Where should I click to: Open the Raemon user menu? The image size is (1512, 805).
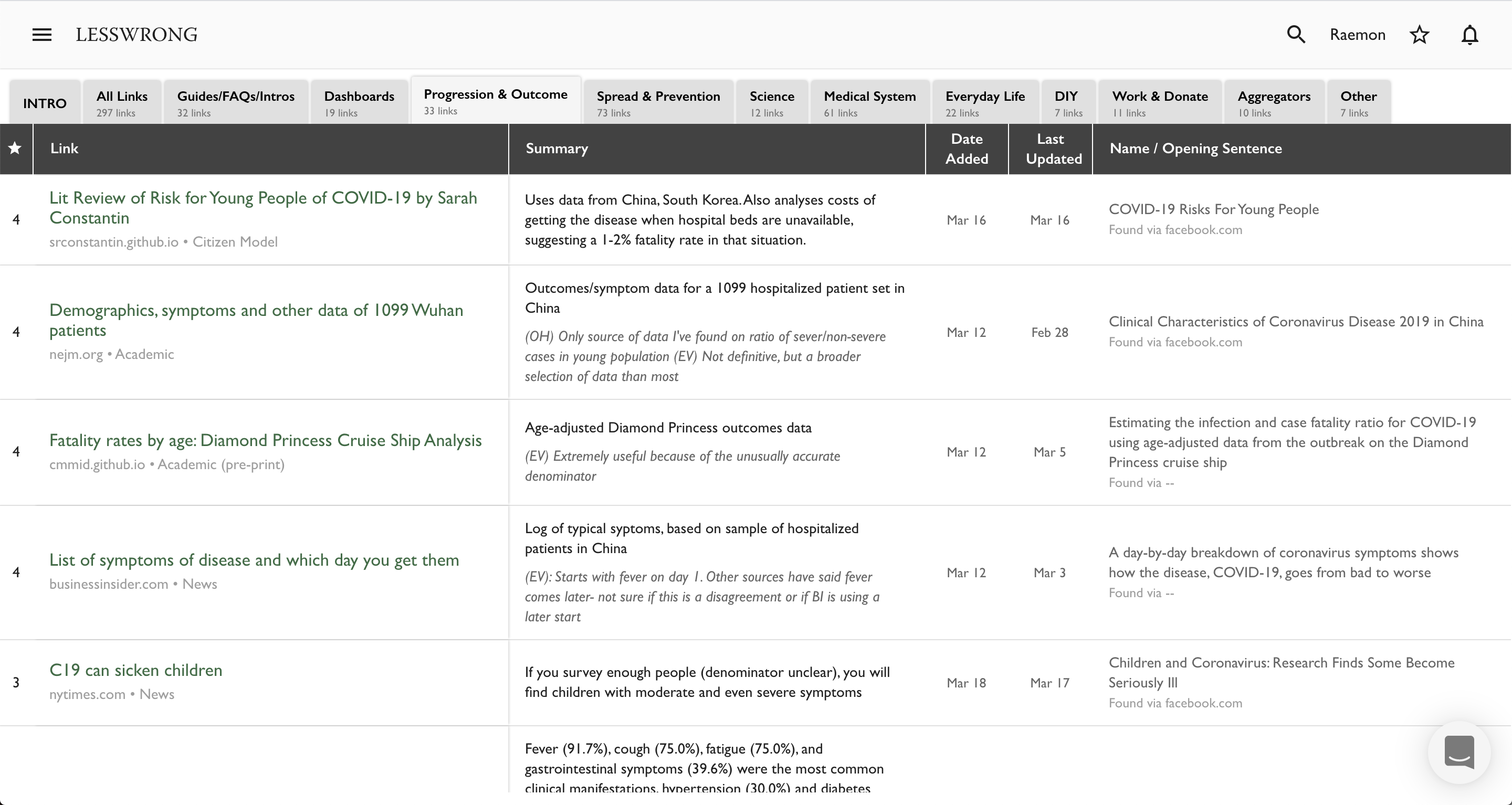tap(1358, 35)
